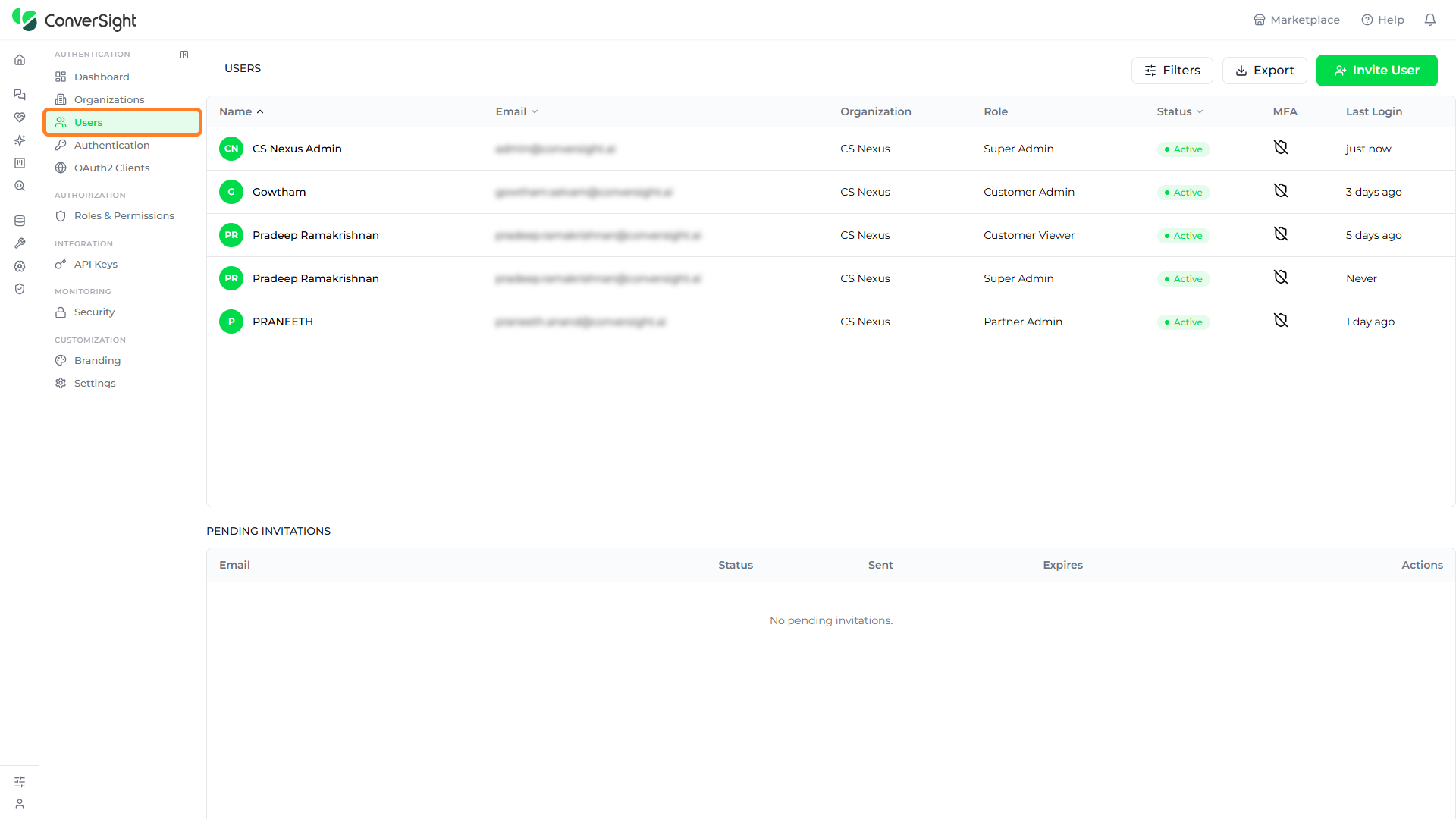Open the Gowtham user name
This screenshot has width=1456, height=819.
(x=279, y=192)
